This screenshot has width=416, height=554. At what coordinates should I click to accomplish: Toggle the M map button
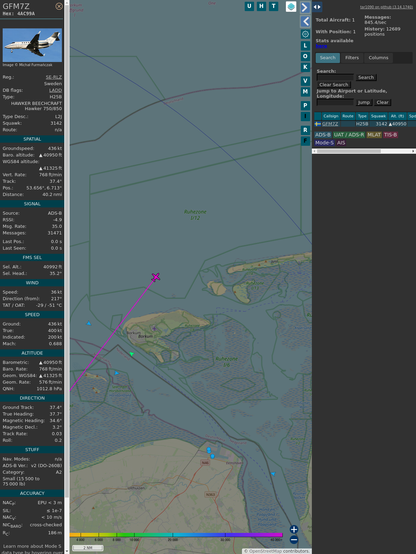coord(305,92)
